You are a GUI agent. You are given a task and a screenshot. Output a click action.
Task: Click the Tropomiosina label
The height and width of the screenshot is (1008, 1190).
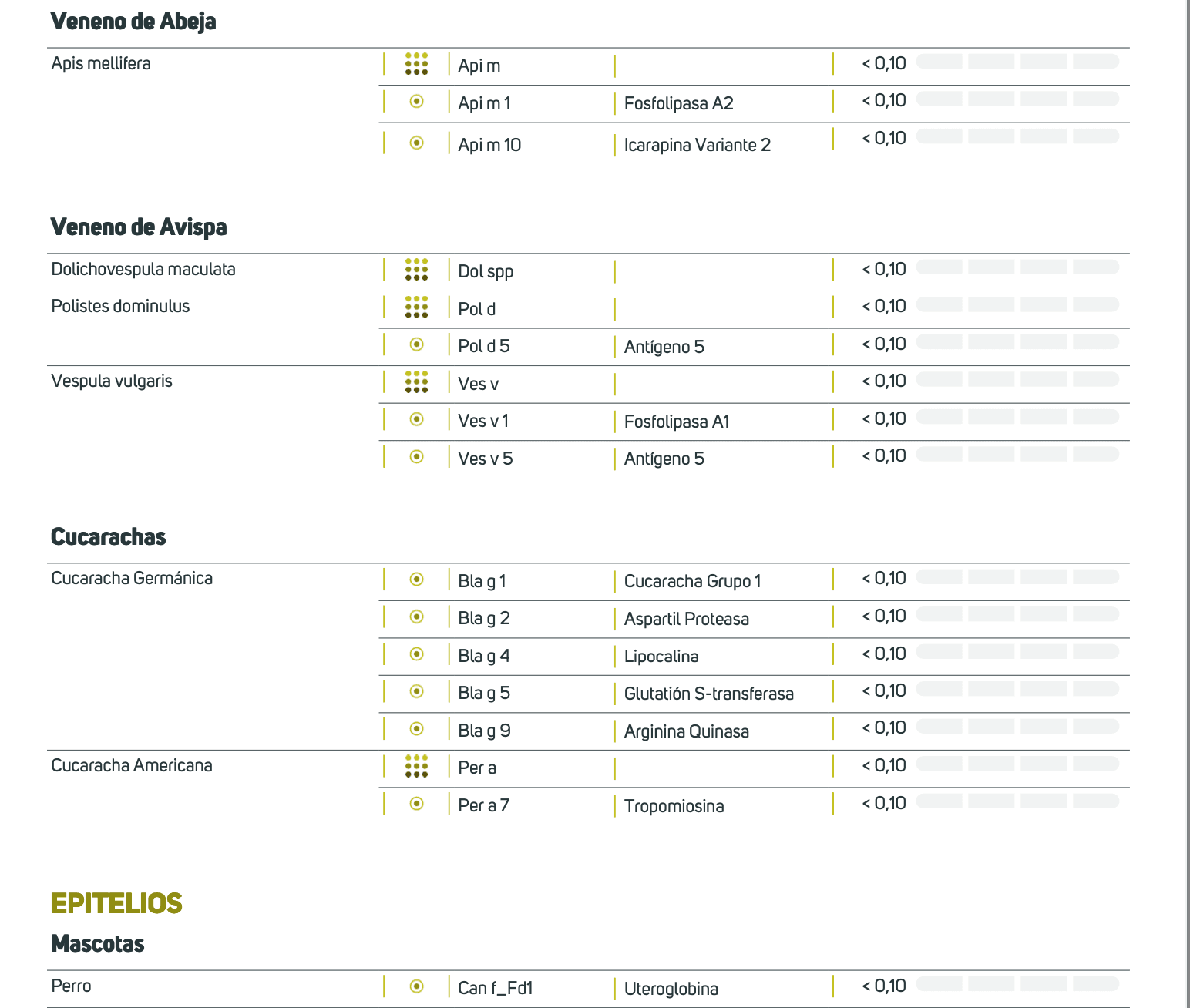[674, 806]
